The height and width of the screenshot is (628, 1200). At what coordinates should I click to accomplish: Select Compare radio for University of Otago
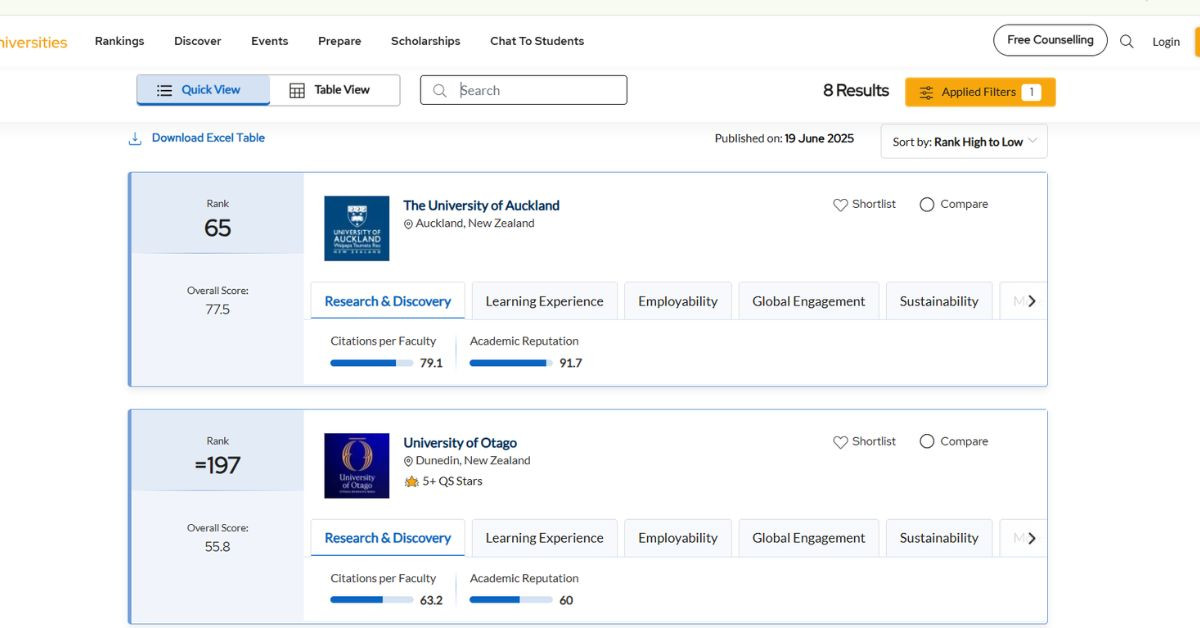(927, 442)
